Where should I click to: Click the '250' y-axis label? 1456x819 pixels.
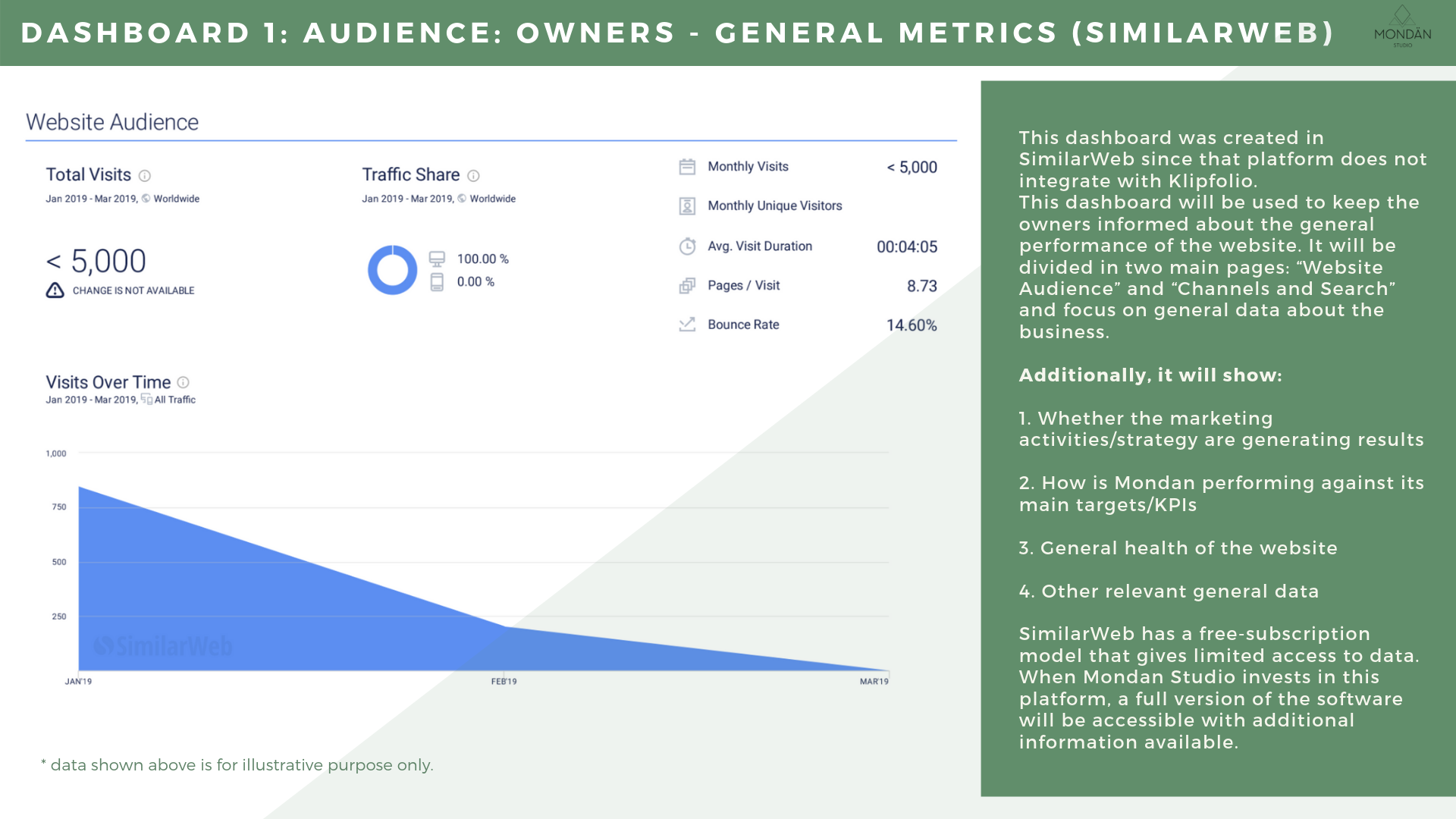click(x=59, y=617)
